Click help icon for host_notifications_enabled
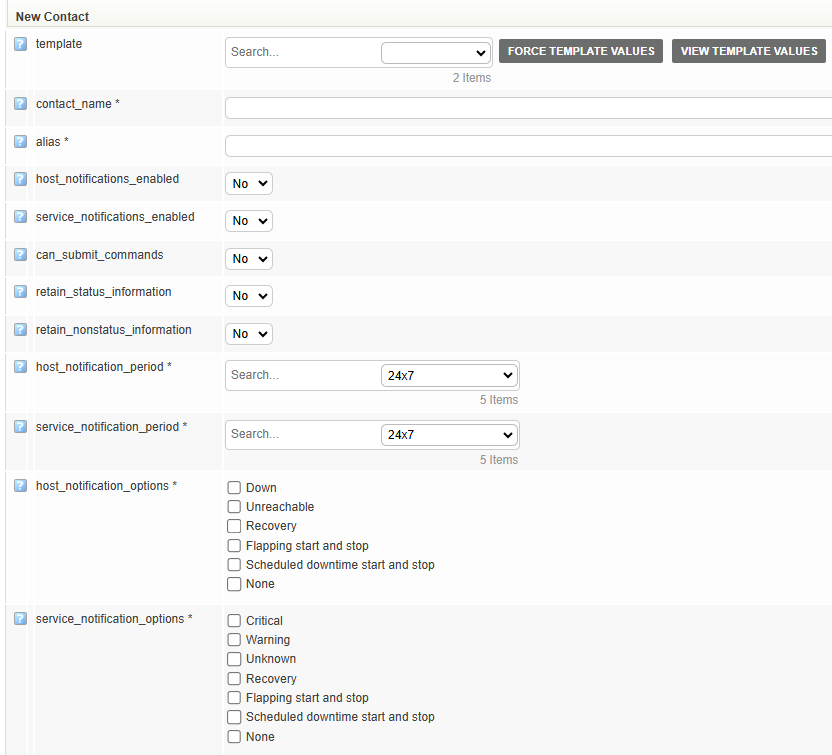Screen dimensions: 832x755 point(20,180)
